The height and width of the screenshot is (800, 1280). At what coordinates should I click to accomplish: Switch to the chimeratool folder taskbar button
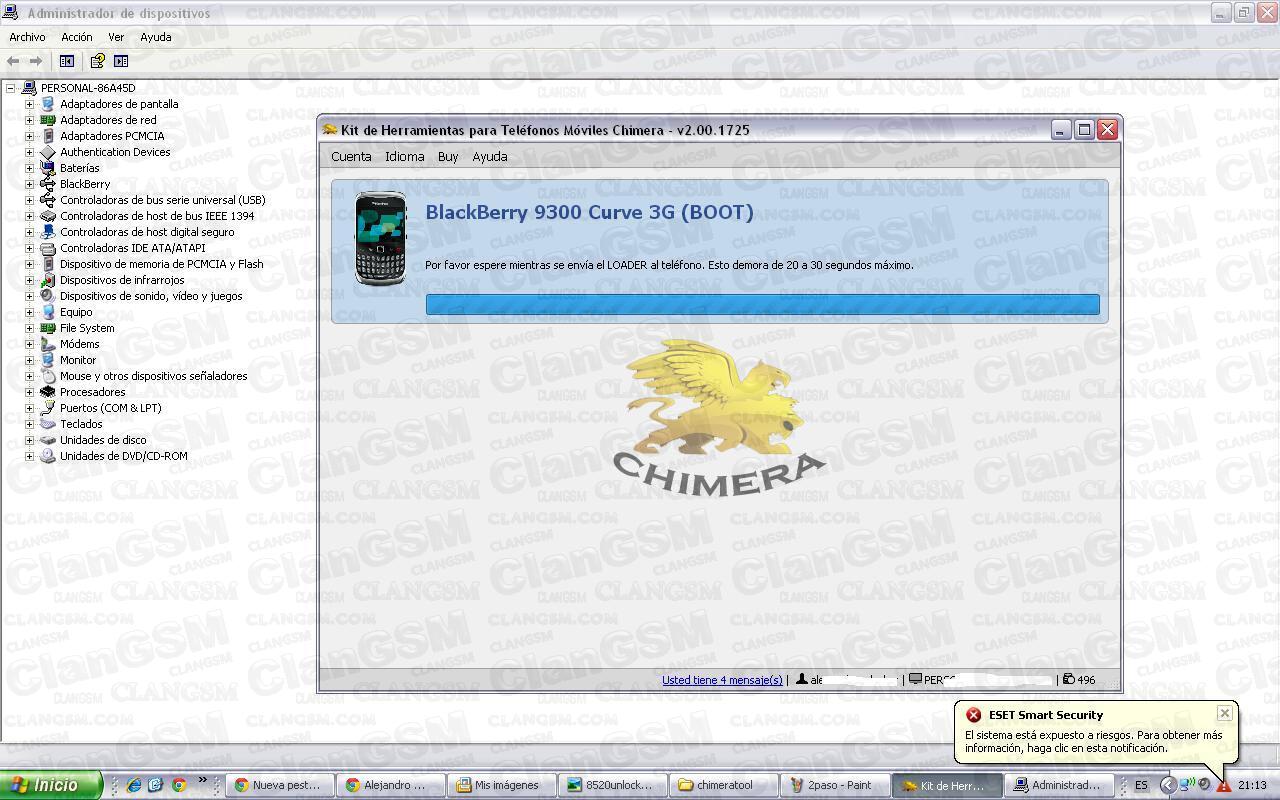point(724,785)
